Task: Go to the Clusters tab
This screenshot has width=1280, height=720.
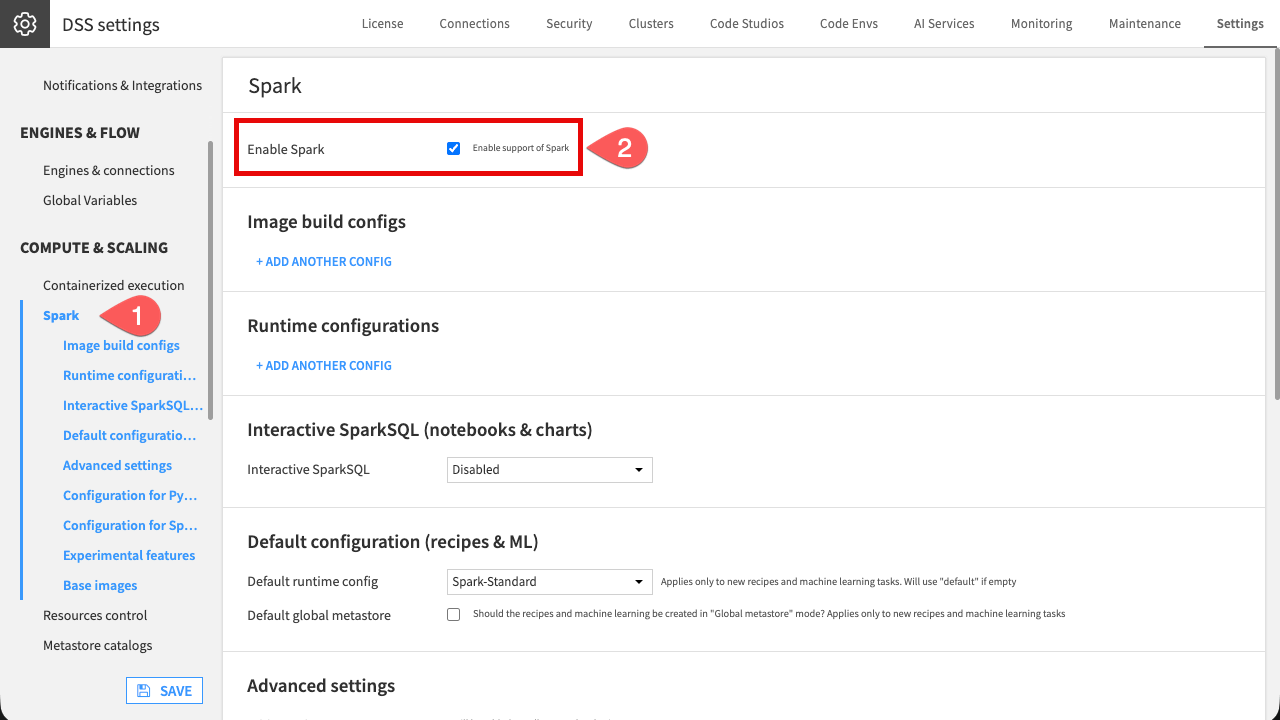Action: click(x=651, y=23)
